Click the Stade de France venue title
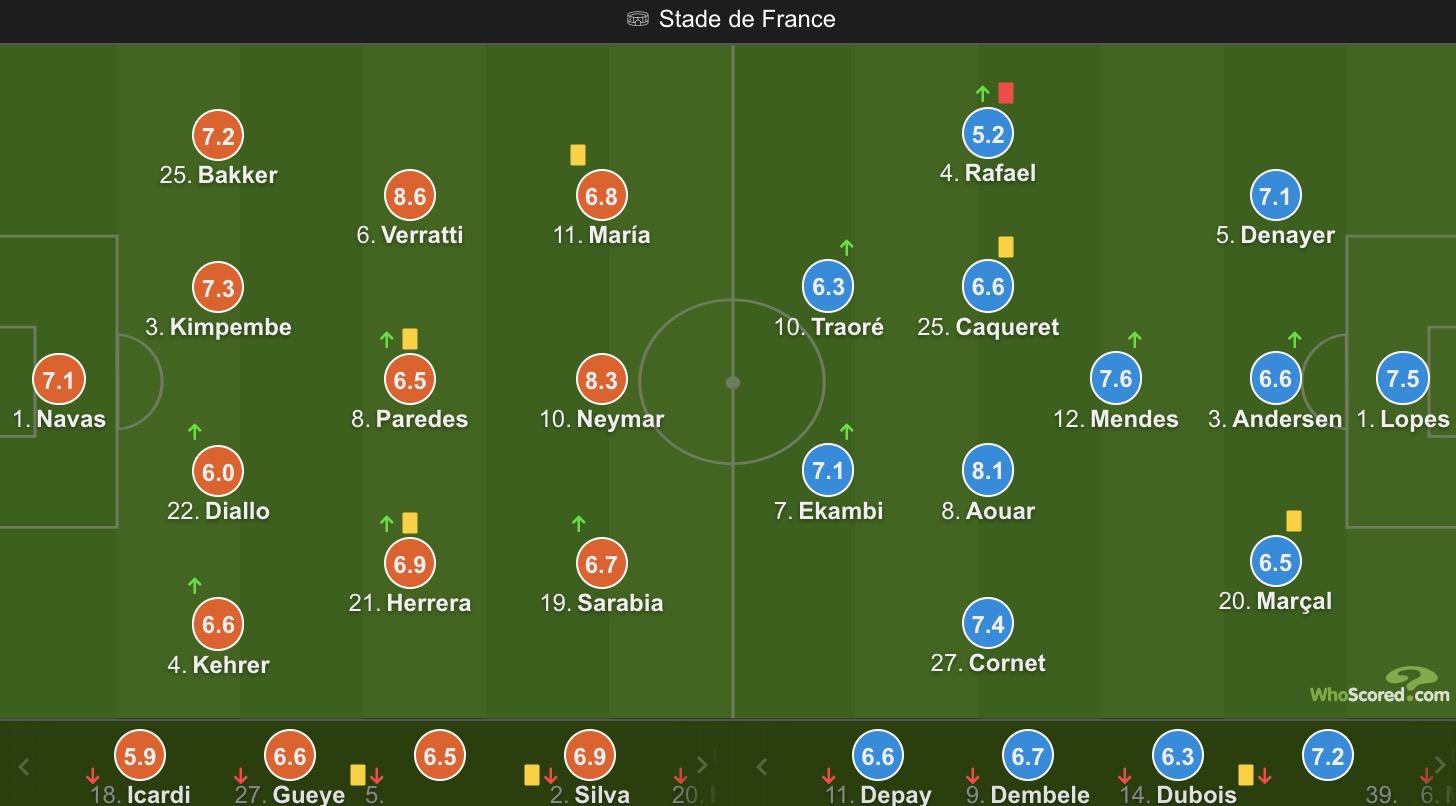This screenshot has height=806, width=1456. [746, 19]
